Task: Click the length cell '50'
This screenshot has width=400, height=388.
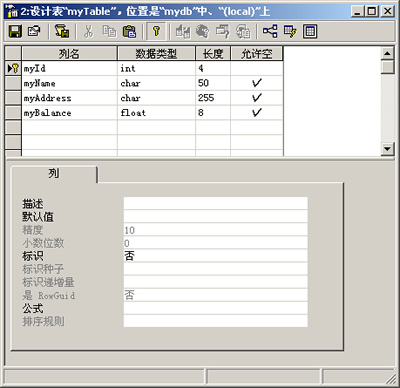Action: (x=213, y=83)
